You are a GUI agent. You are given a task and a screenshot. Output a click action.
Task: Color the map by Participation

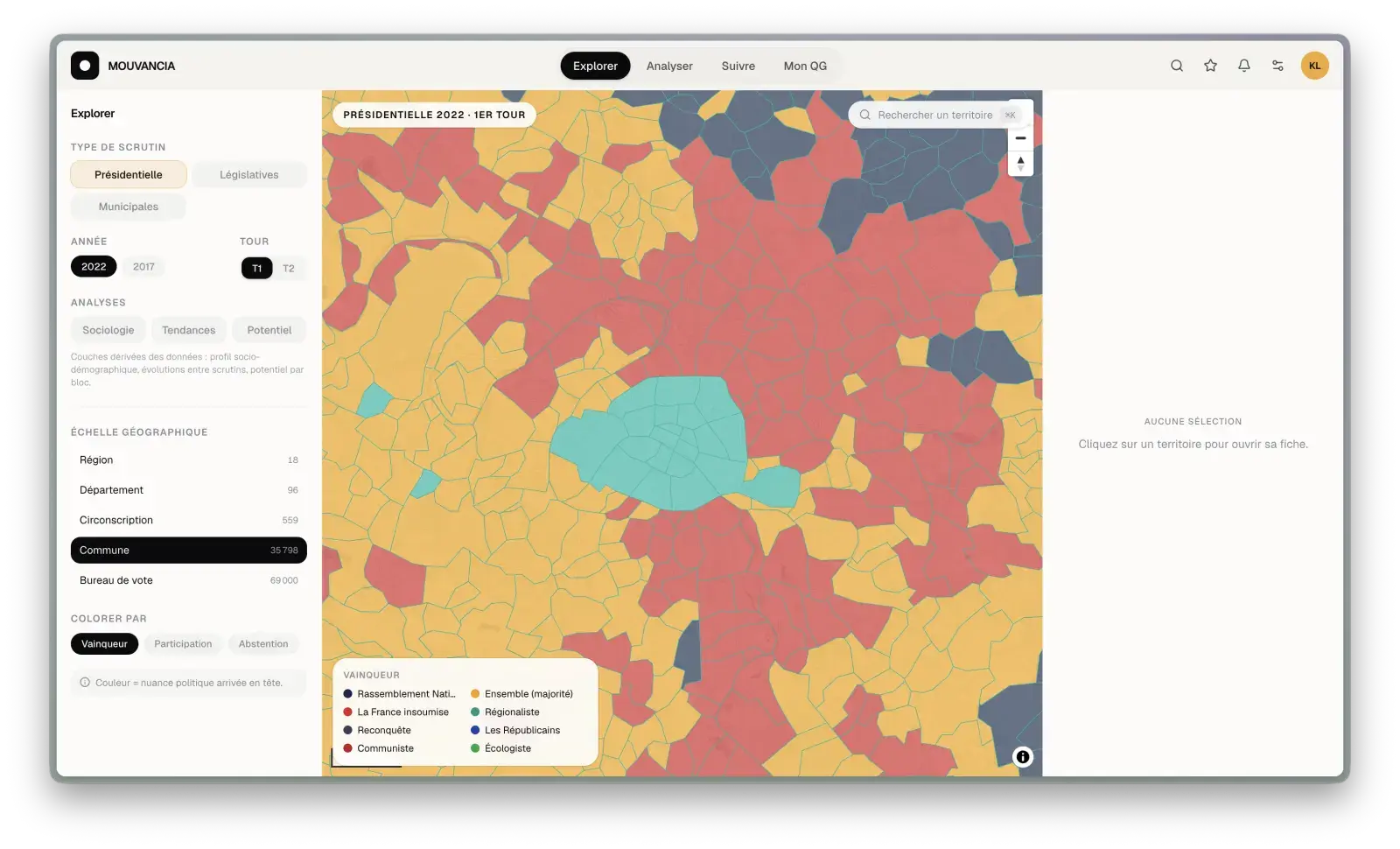coord(183,644)
